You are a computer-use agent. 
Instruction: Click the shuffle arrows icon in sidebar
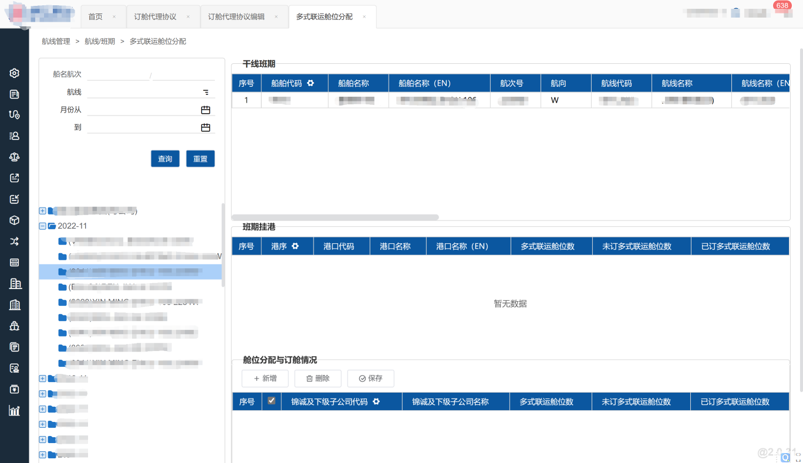[x=14, y=241]
